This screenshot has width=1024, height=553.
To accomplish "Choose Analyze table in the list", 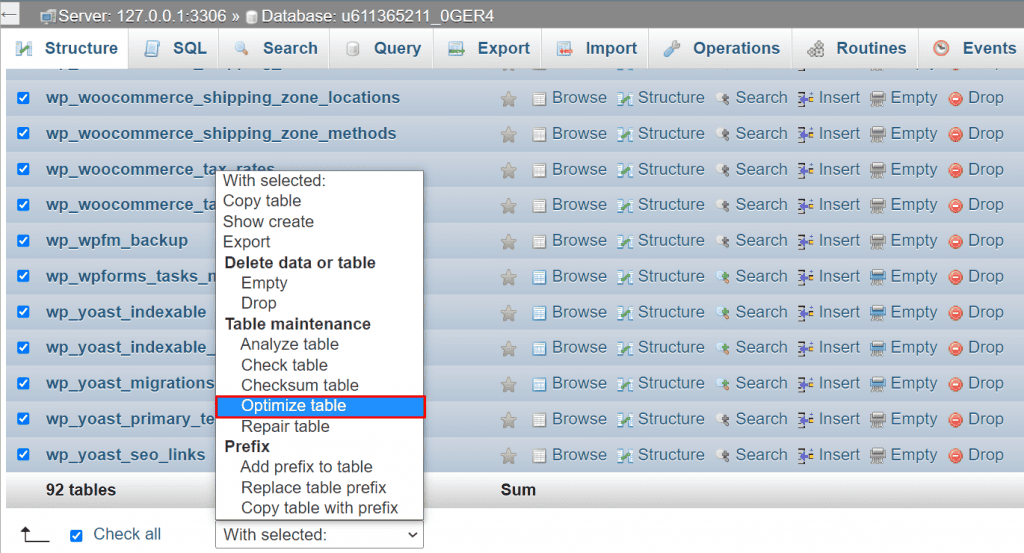I will click(289, 345).
